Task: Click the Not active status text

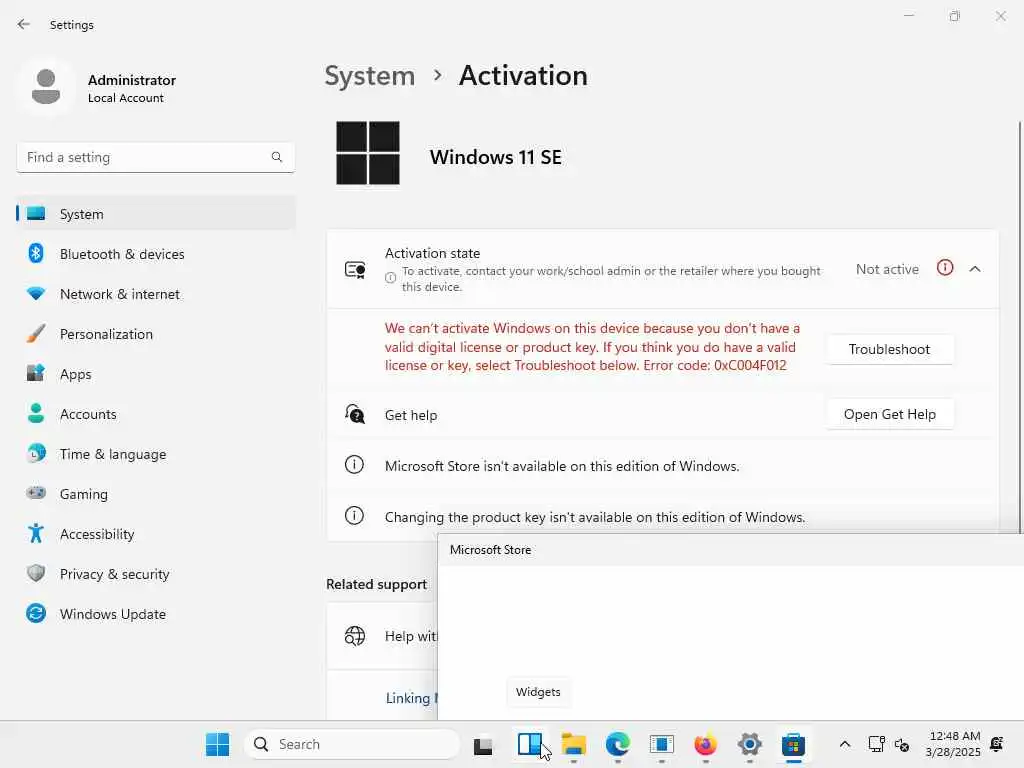Action: point(887,269)
